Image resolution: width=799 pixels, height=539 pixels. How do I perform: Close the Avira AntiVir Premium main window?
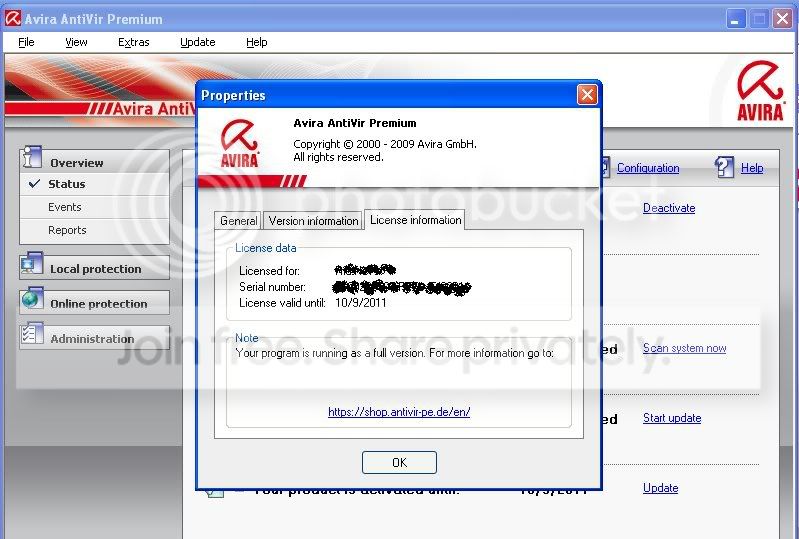point(782,19)
